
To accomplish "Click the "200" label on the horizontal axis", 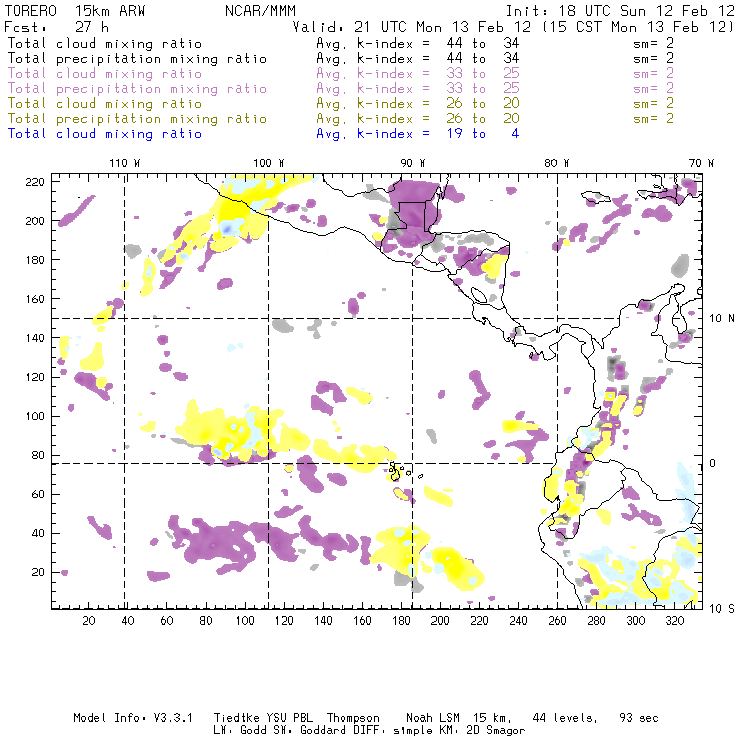I will pyautogui.click(x=440, y=621).
